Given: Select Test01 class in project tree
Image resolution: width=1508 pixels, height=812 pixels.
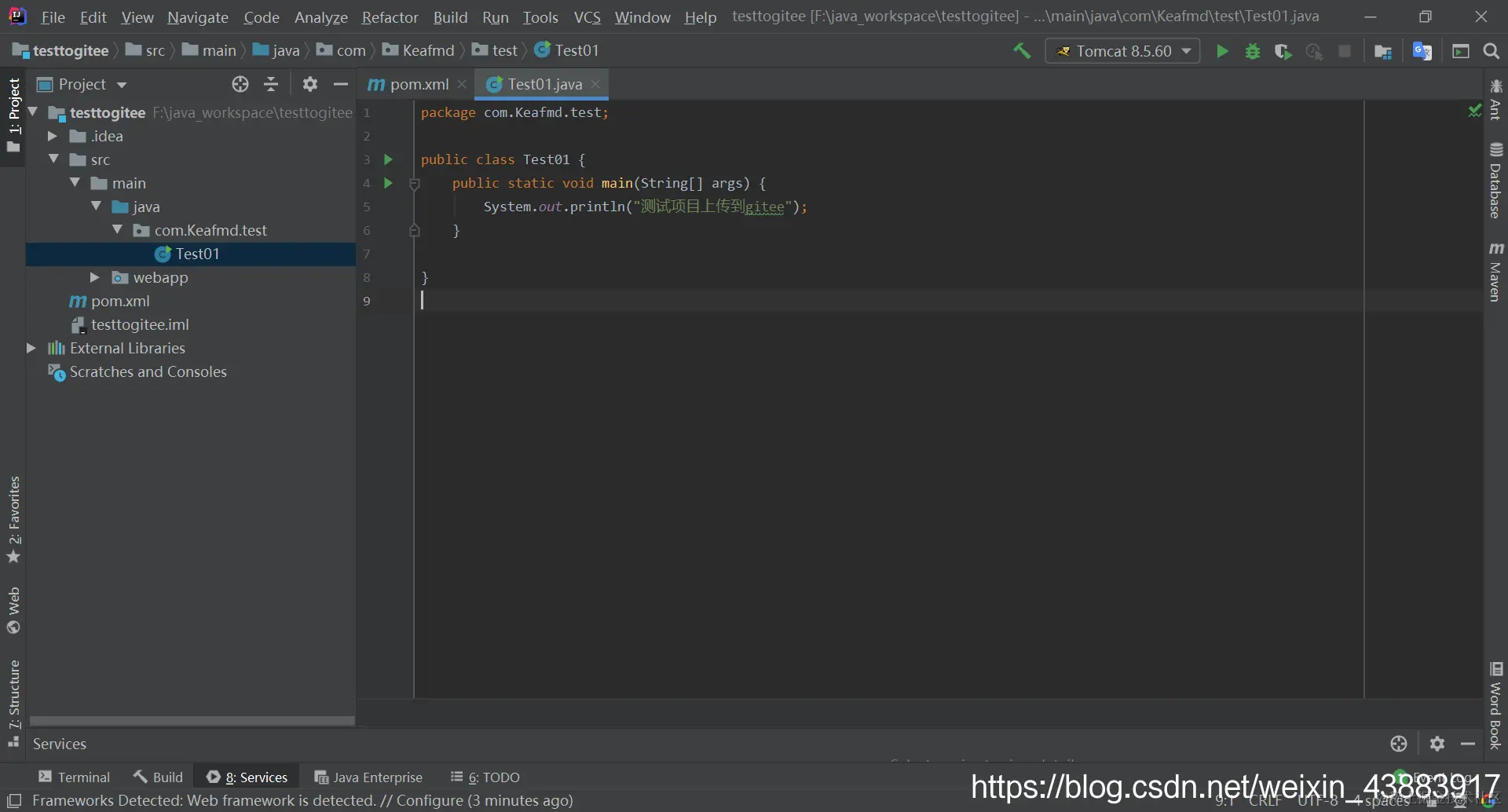Looking at the screenshot, I should pos(191,254).
